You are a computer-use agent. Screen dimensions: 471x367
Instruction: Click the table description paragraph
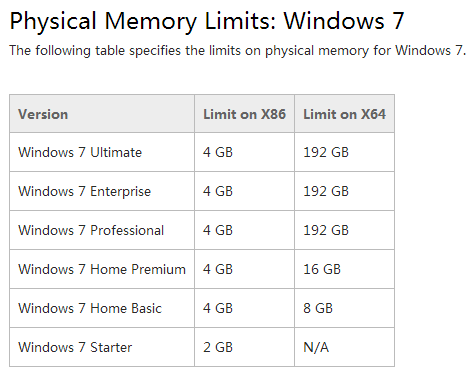237,51
